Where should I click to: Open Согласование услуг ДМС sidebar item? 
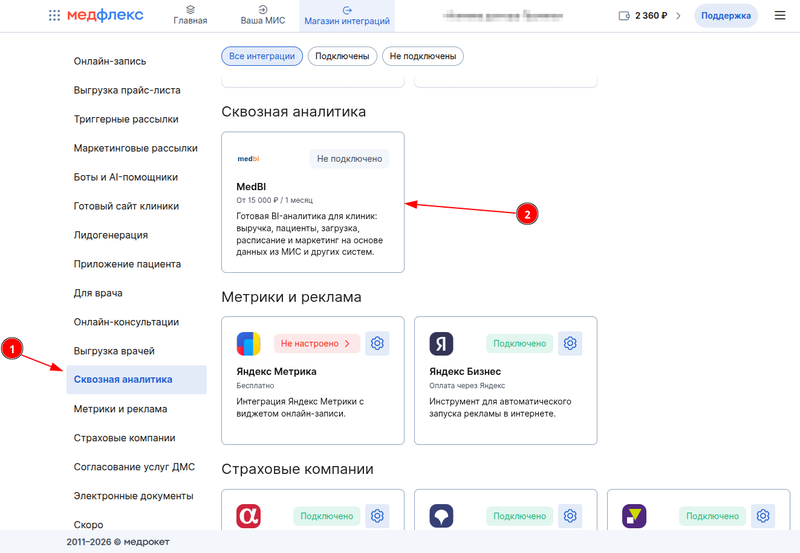pyautogui.click(x=134, y=467)
